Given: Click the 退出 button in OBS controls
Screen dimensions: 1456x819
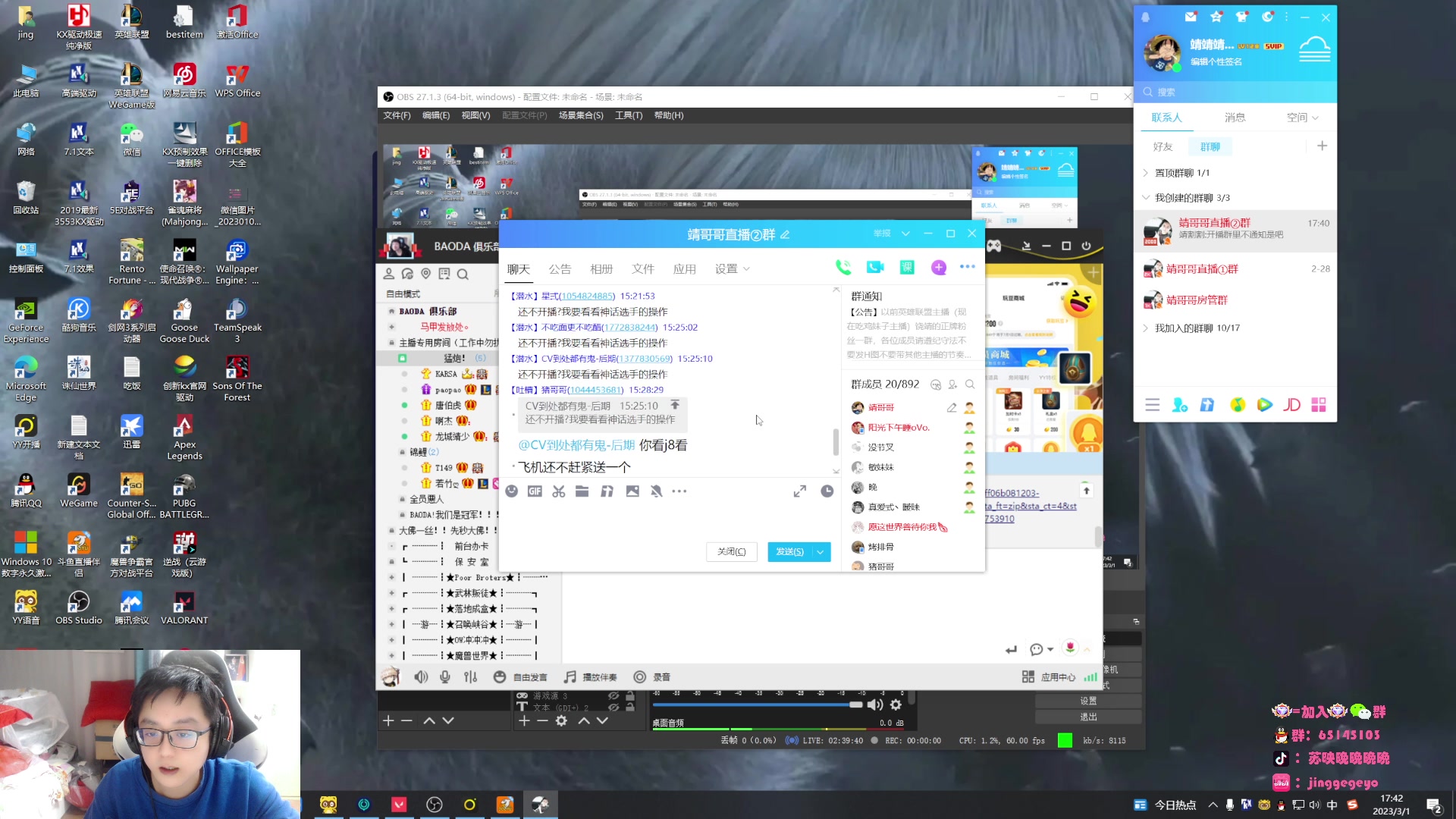Looking at the screenshot, I should [1088, 717].
